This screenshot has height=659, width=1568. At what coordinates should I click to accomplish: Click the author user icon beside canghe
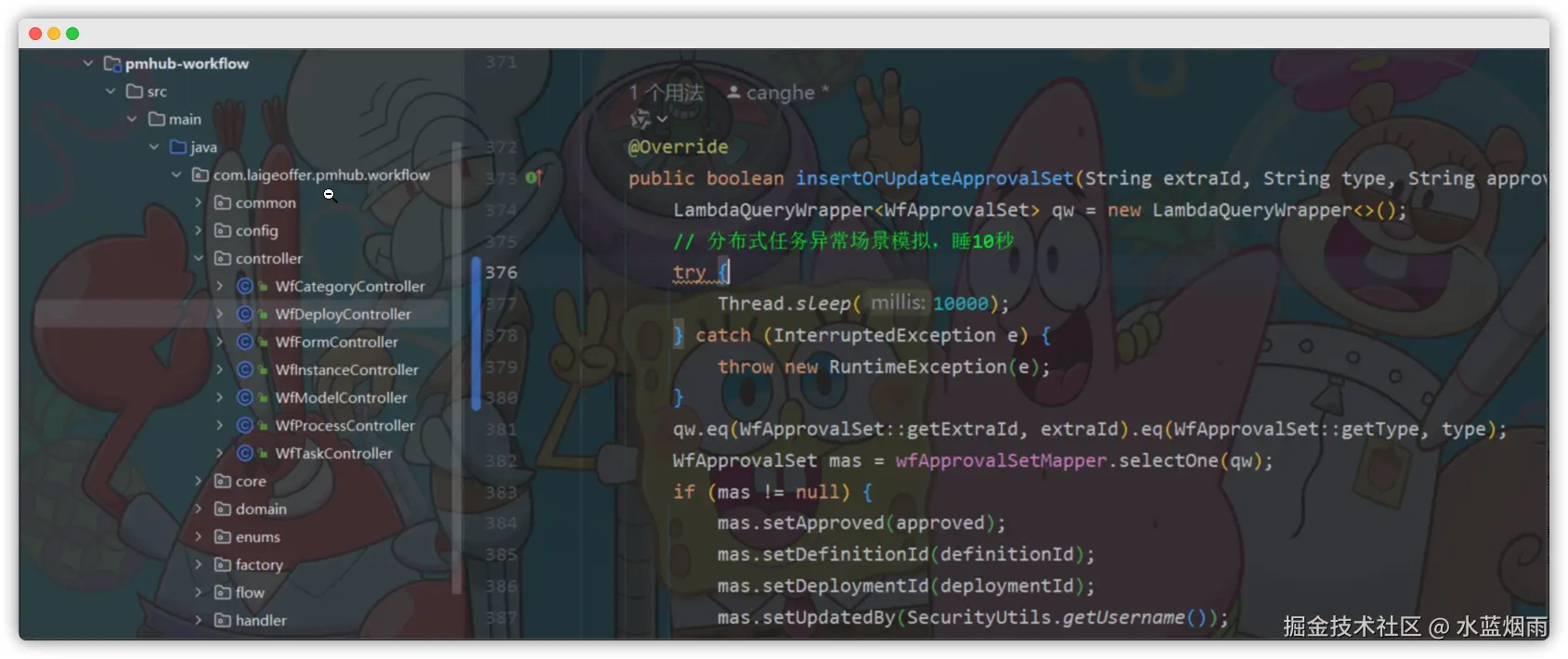pyautogui.click(x=733, y=92)
